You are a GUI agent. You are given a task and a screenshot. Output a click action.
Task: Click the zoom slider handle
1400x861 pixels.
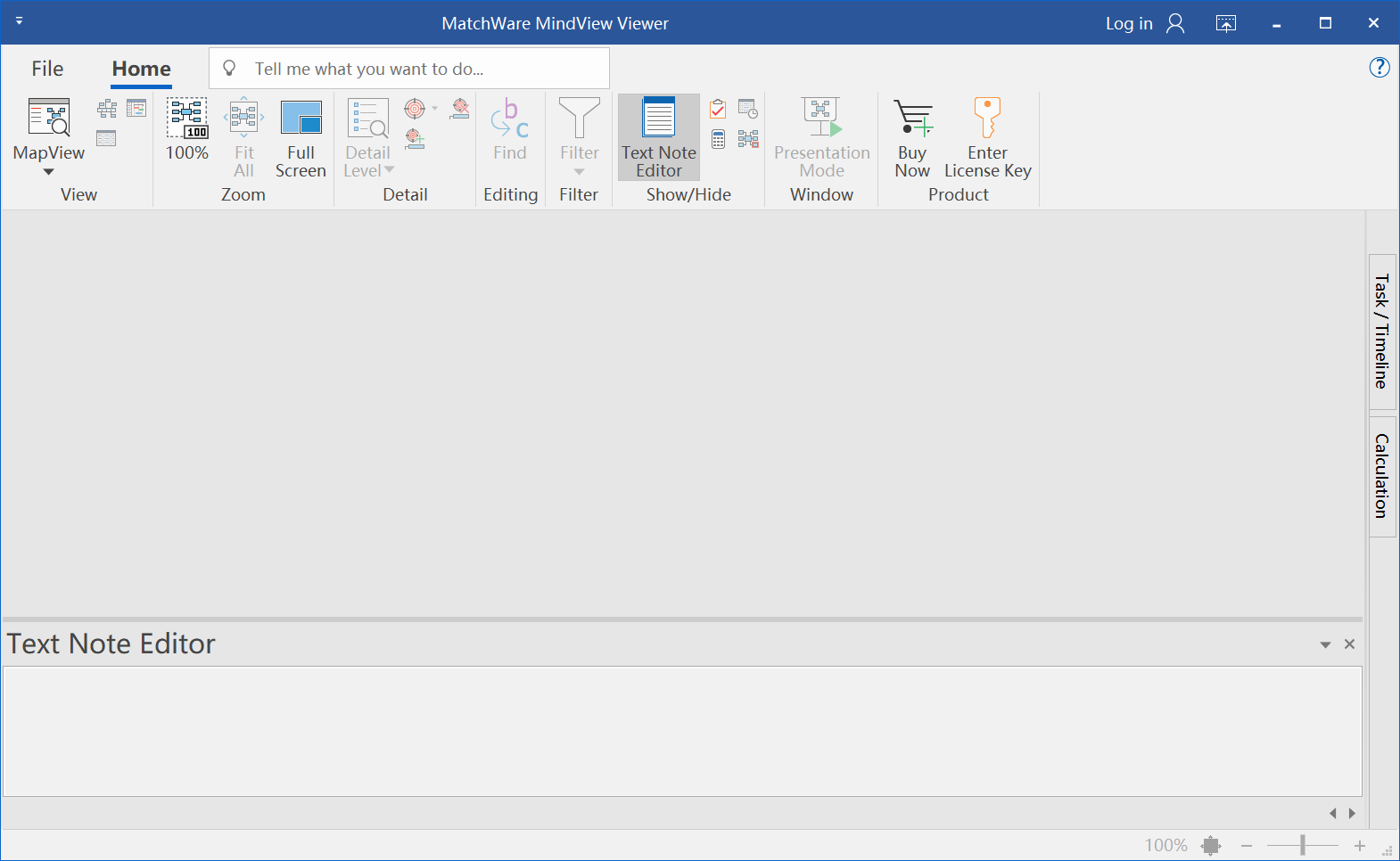(1303, 845)
